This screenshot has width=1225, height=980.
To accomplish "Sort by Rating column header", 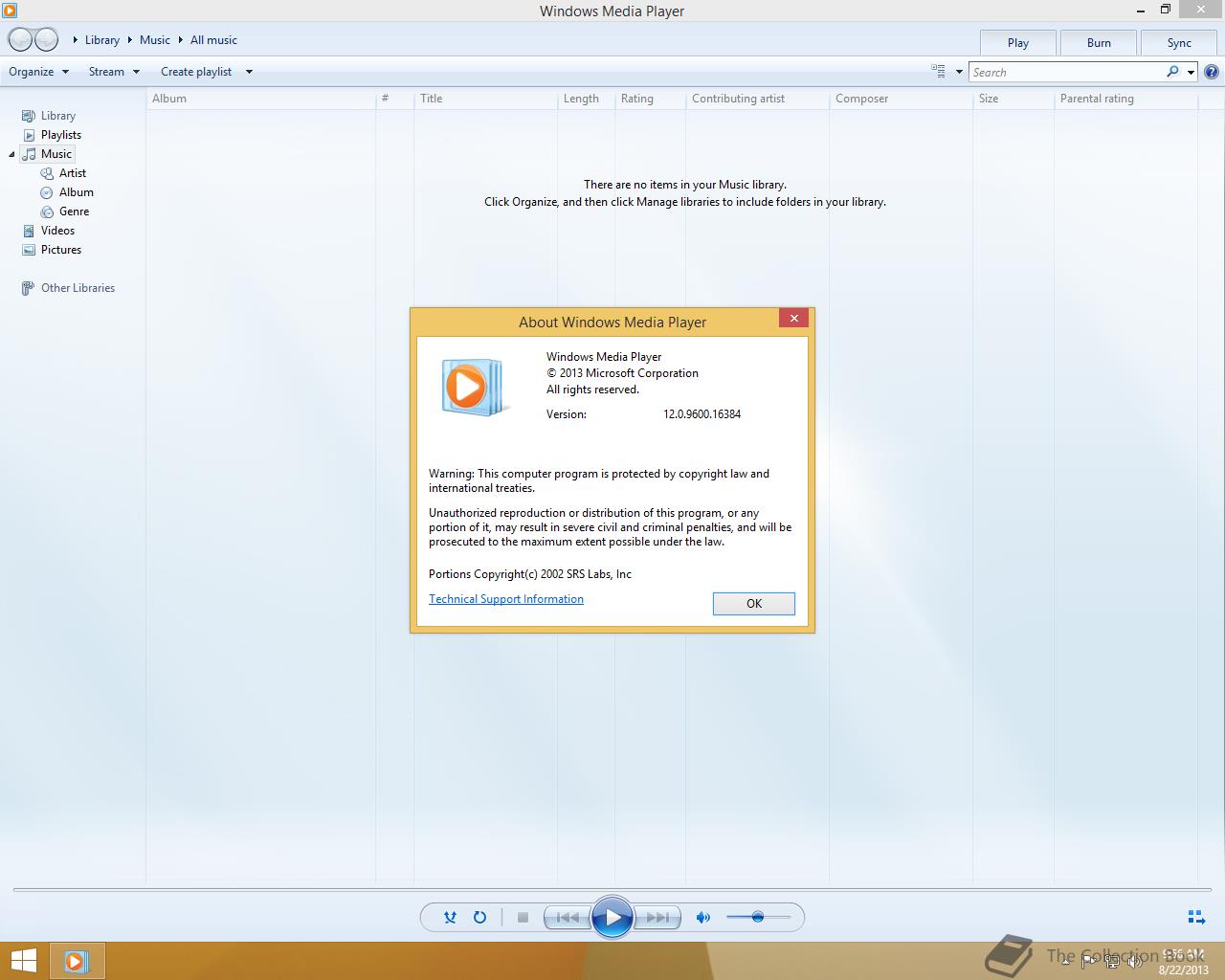I will pos(650,99).
